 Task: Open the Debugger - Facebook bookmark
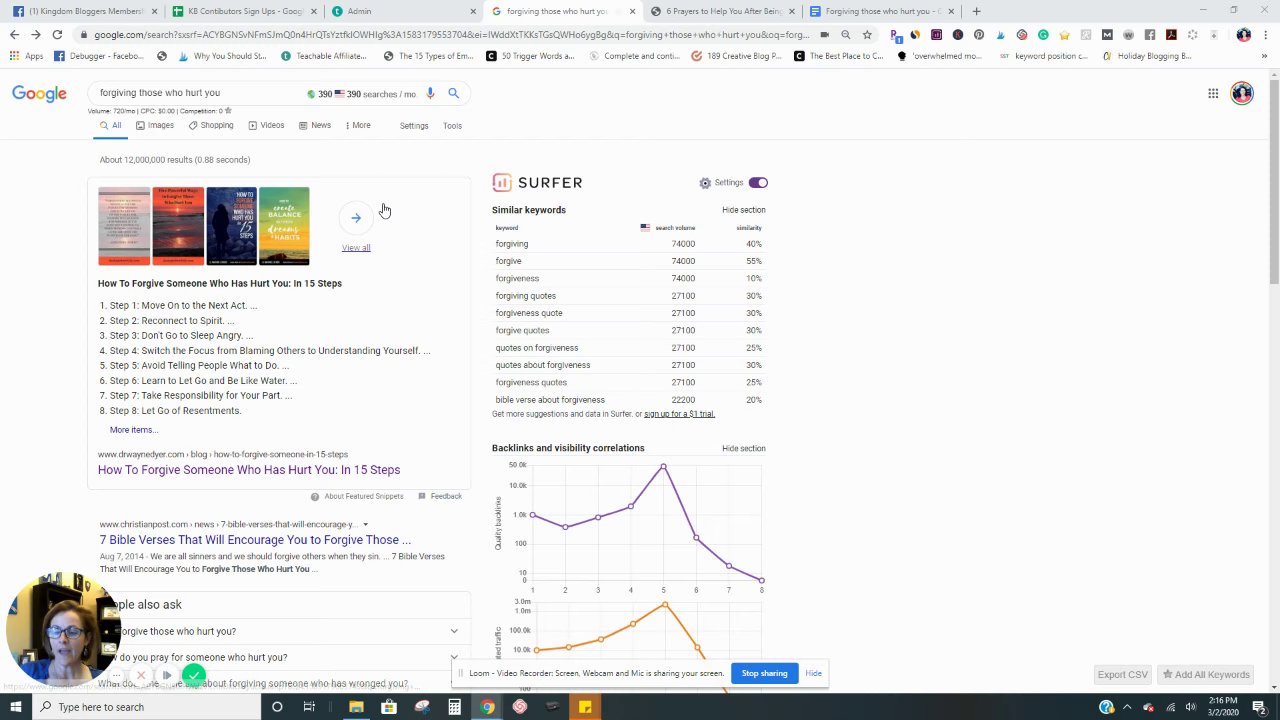coord(99,56)
